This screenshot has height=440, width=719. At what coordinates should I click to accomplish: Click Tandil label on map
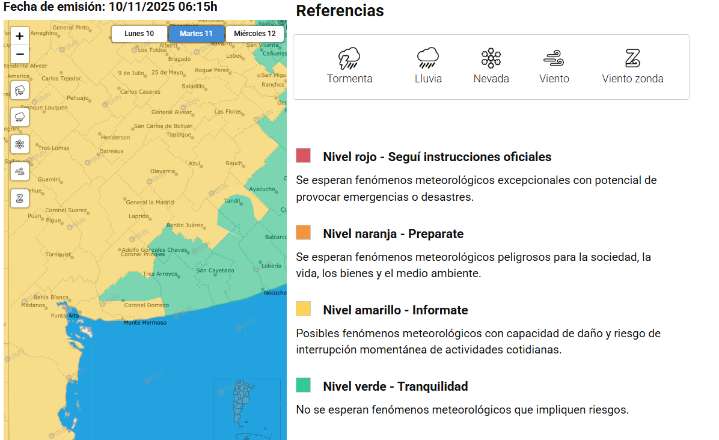click(x=232, y=201)
